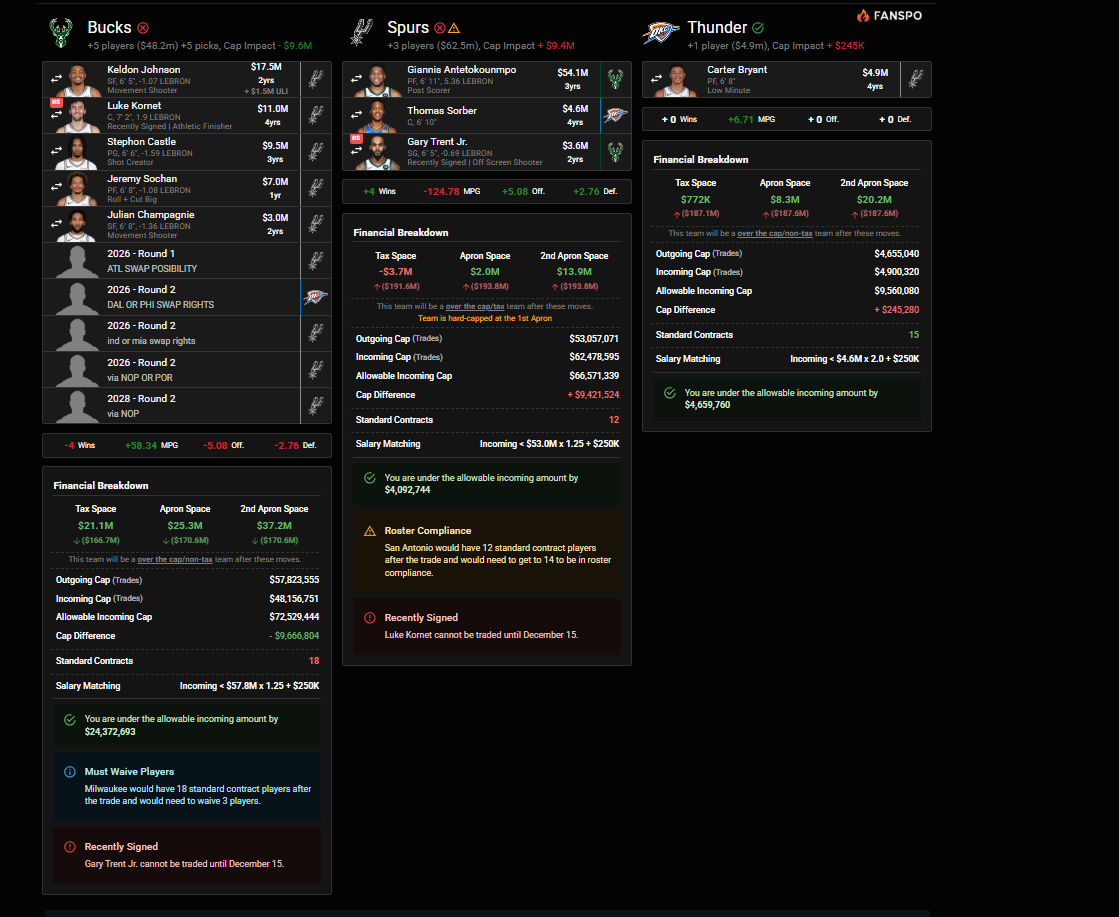Click red invalid-trade icon beside Spurs name
Image resolution: width=1119 pixels, height=917 pixels.
[x=440, y=28]
